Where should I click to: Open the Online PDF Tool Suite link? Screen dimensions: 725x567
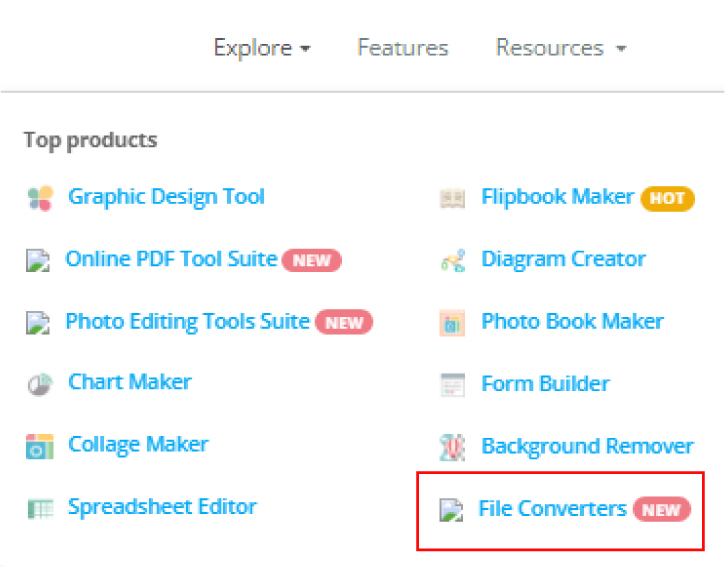[x=171, y=259]
